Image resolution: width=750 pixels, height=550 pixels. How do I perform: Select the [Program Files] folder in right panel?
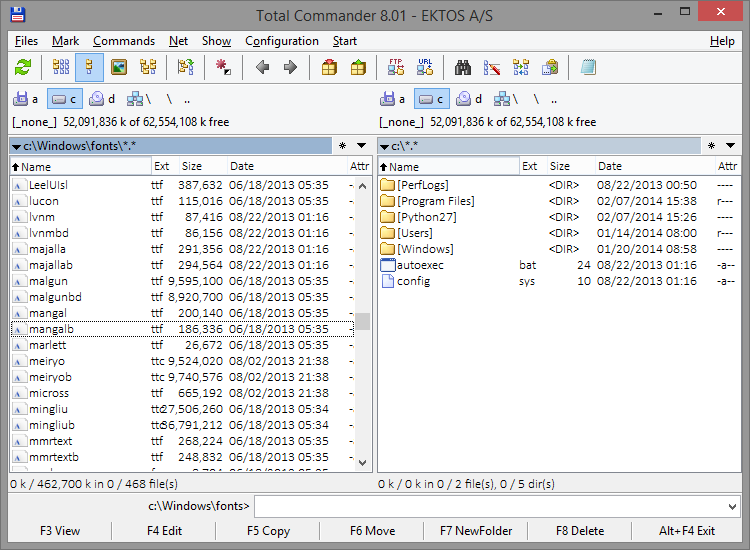pos(435,201)
